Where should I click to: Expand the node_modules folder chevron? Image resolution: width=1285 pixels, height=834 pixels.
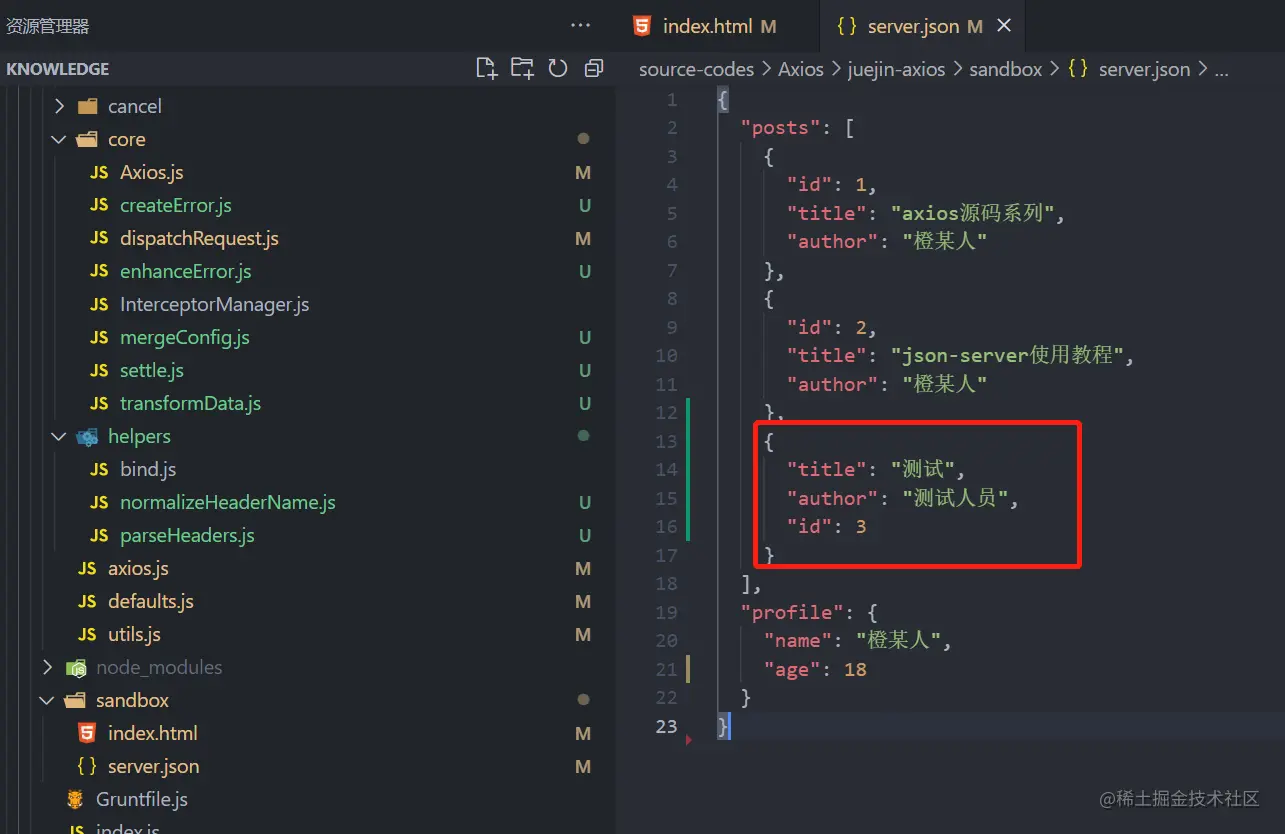[x=47, y=667]
